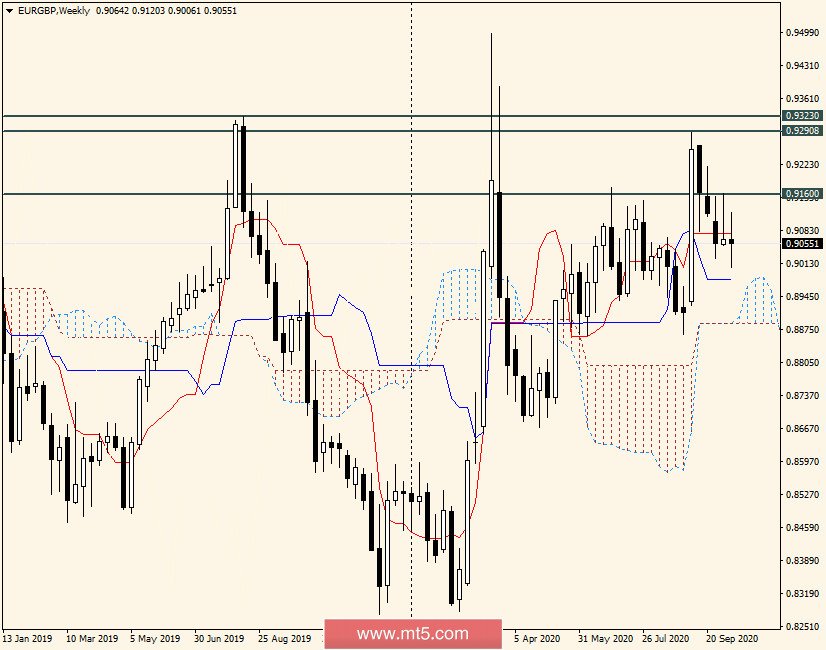Click the 10 Mar 2019 date label
The width and height of the screenshot is (826, 650).
pos(92,639)
